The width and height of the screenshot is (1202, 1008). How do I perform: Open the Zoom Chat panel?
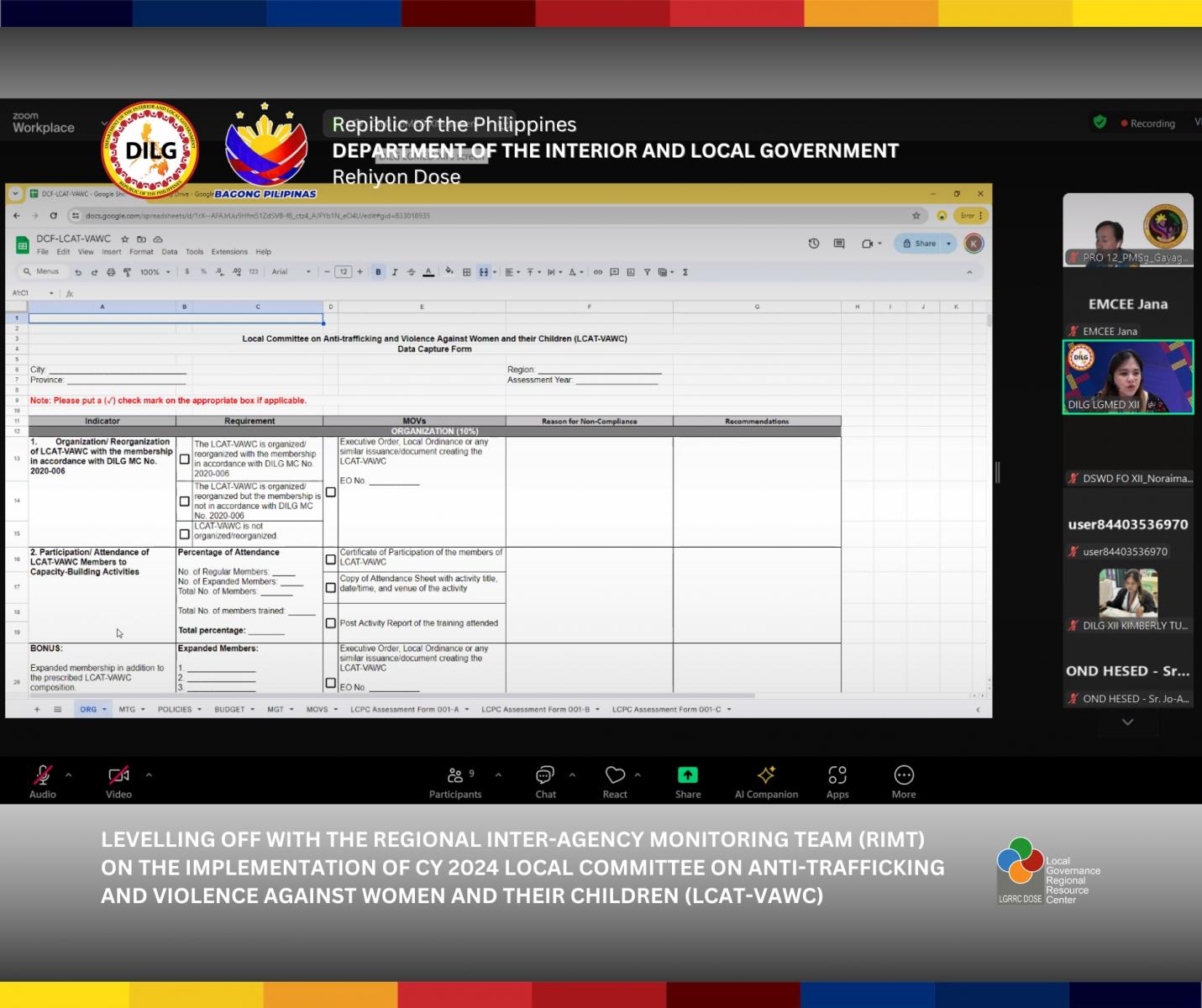click(x=545, y=774)
